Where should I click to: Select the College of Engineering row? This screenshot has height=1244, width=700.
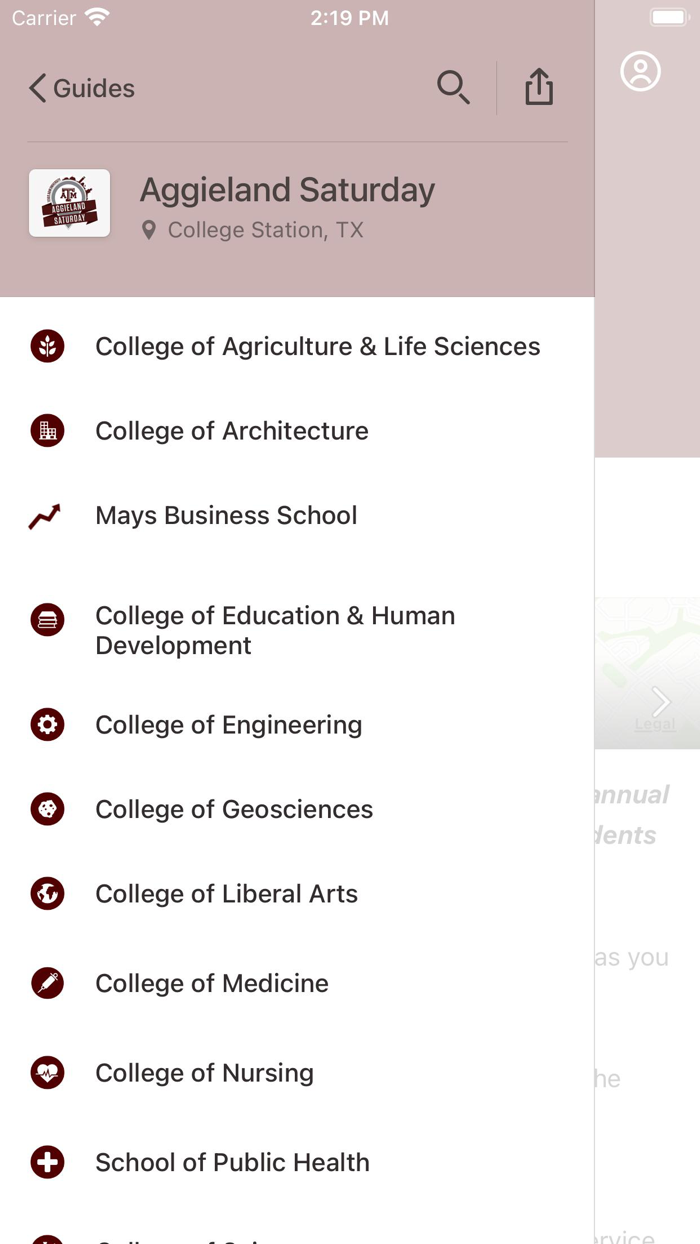point(228,724)
